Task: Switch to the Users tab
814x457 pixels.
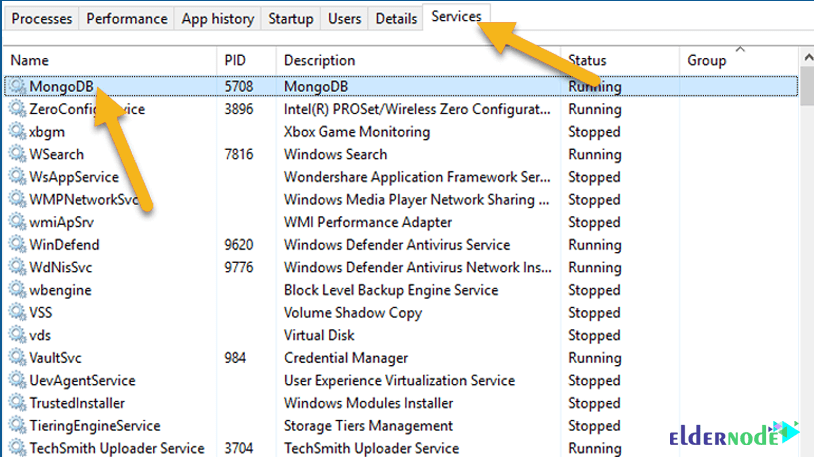Action: (344, 19)
